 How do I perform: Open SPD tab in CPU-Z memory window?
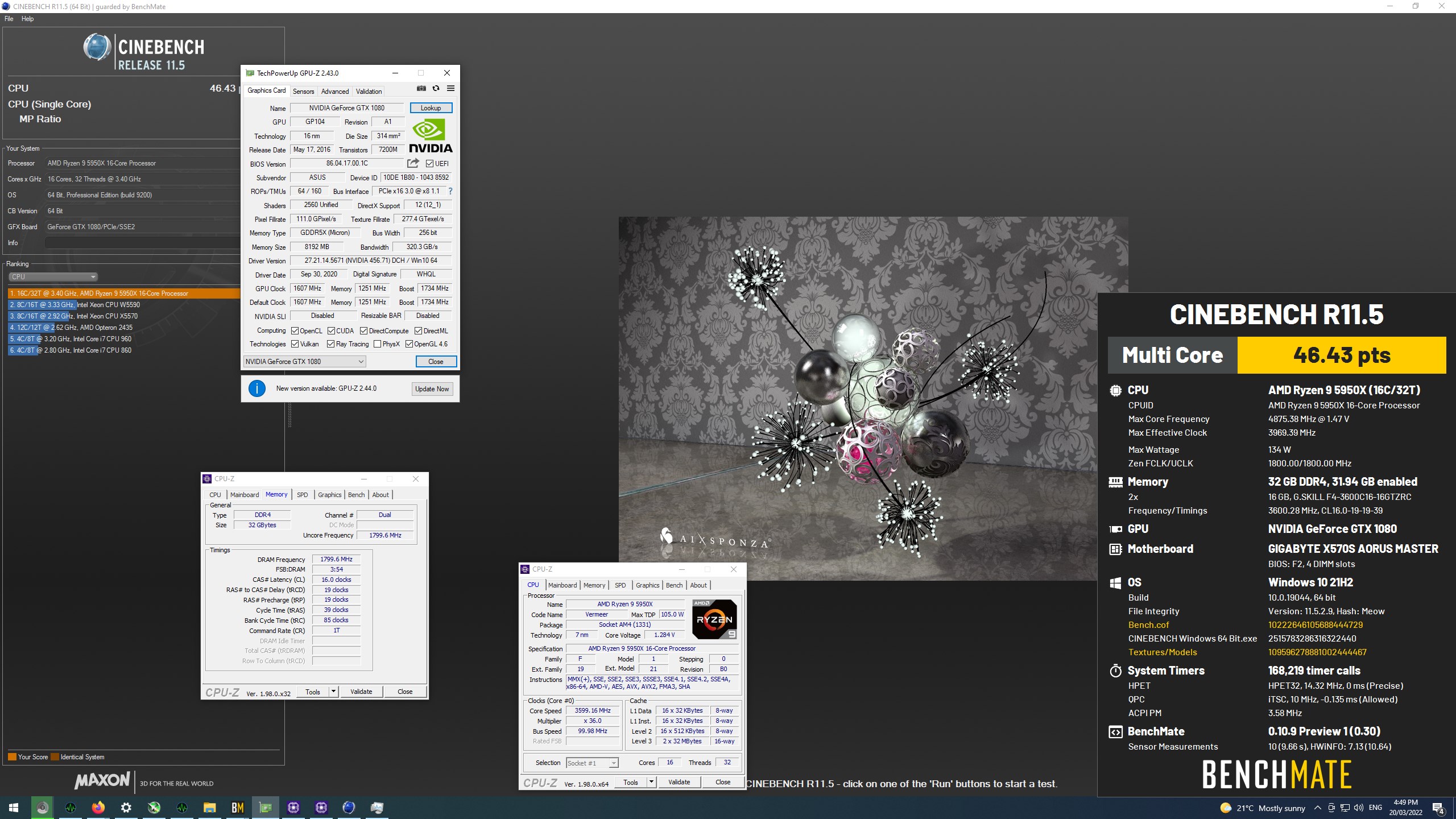(x=303, y=495)
